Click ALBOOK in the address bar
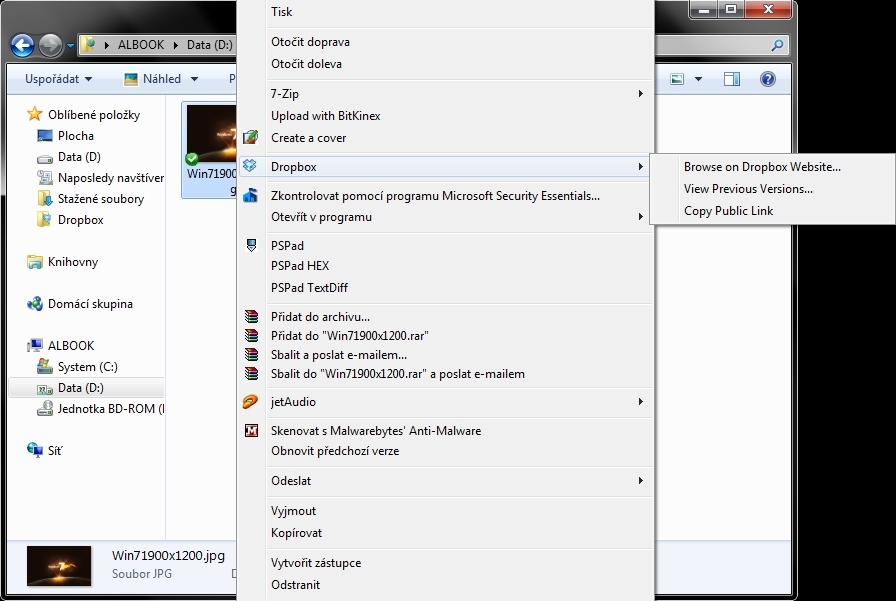The width and height of the screenshot is (896, 601). tap(141, 45)
